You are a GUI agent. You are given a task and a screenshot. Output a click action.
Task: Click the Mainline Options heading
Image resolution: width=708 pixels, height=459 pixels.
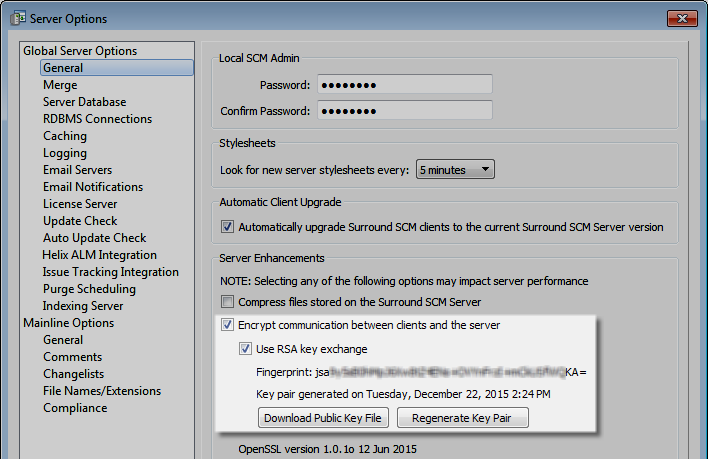[69, 323]
